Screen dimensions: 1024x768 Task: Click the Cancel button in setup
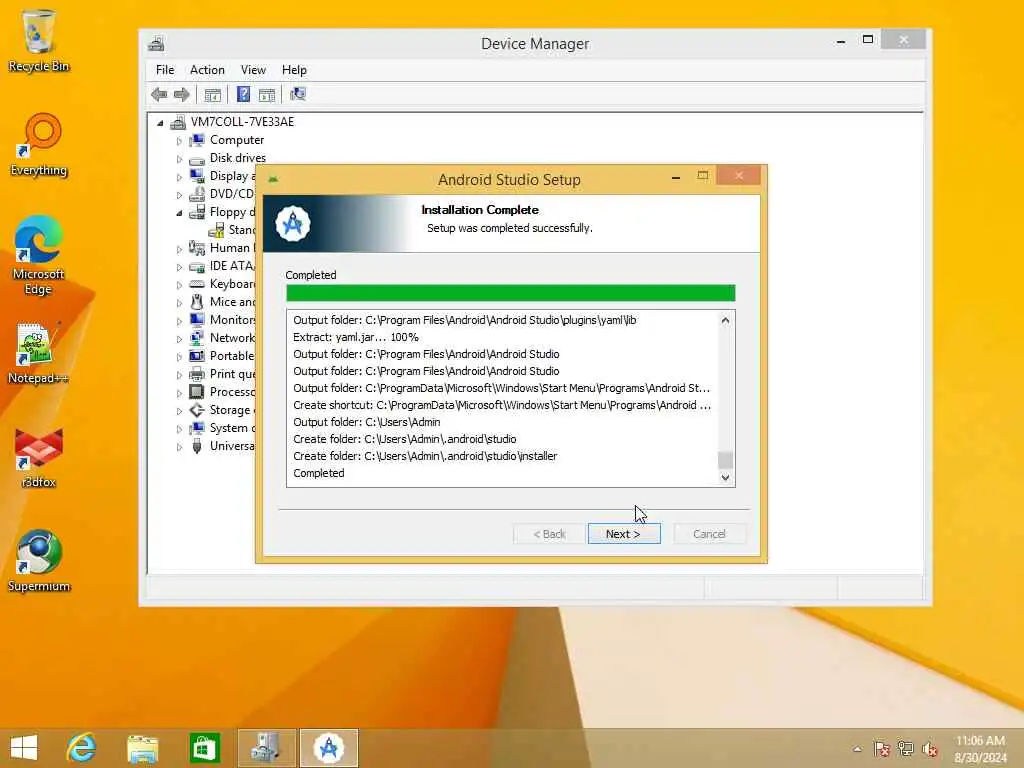click(709, 534)
